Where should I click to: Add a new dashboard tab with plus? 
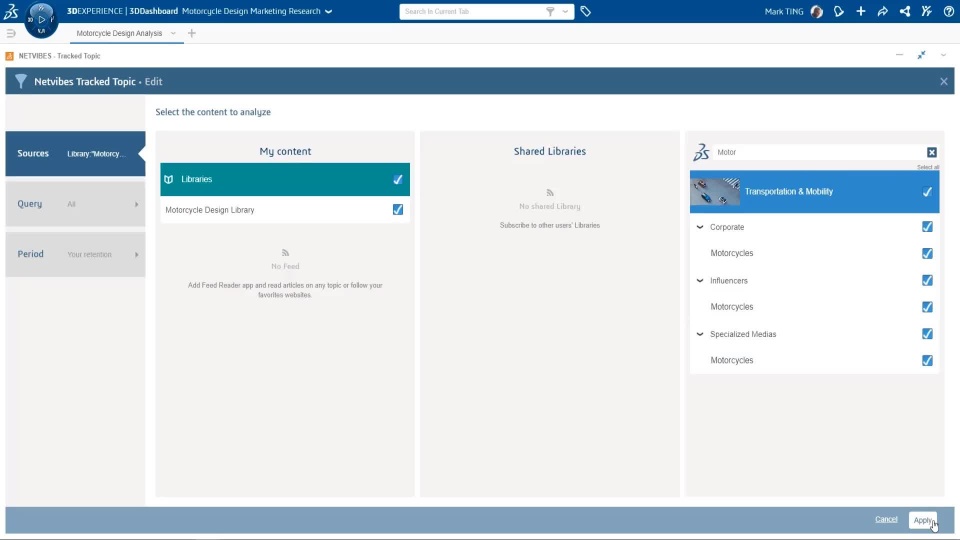(192, 33)
